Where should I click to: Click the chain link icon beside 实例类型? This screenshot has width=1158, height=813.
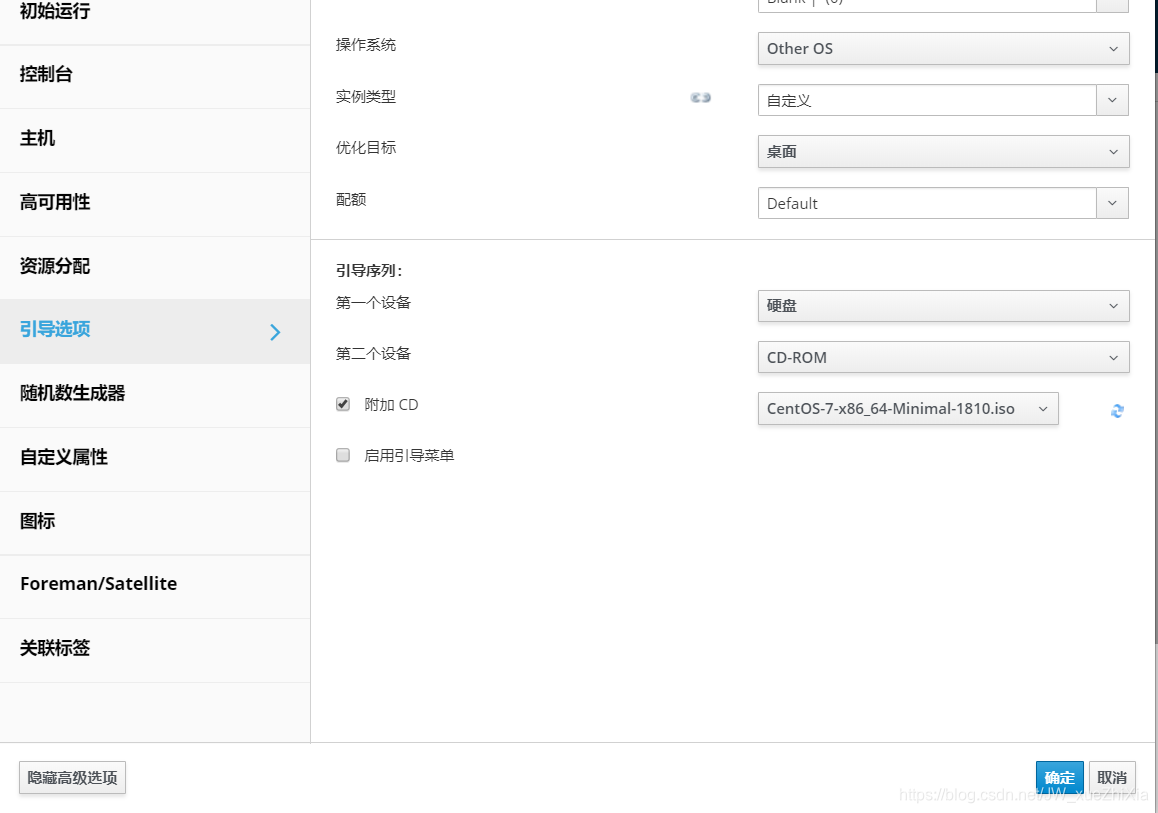[x=700, y=97]
